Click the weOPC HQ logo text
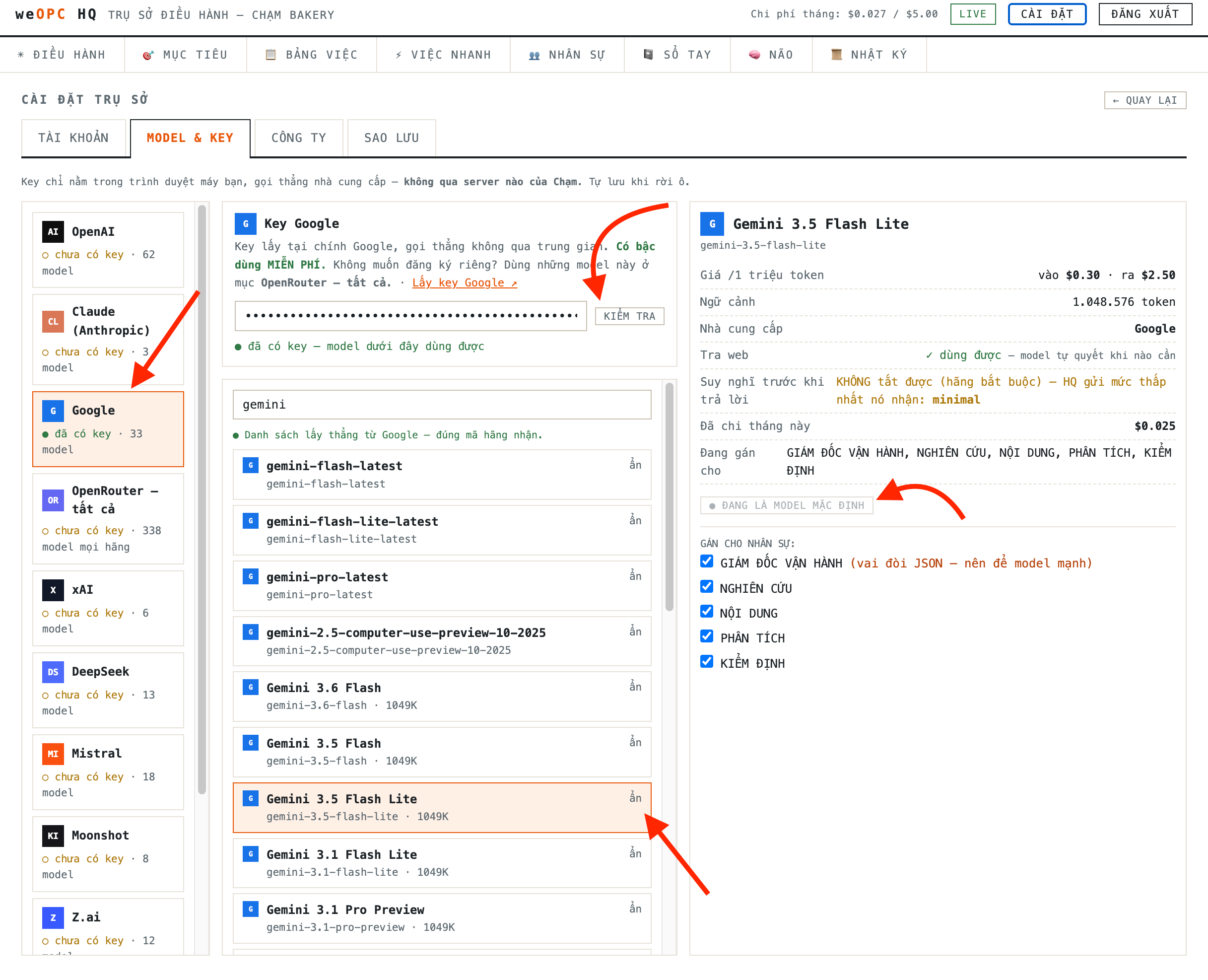The height and width of the screenshot is (980, 1208). tap(56, 14)
